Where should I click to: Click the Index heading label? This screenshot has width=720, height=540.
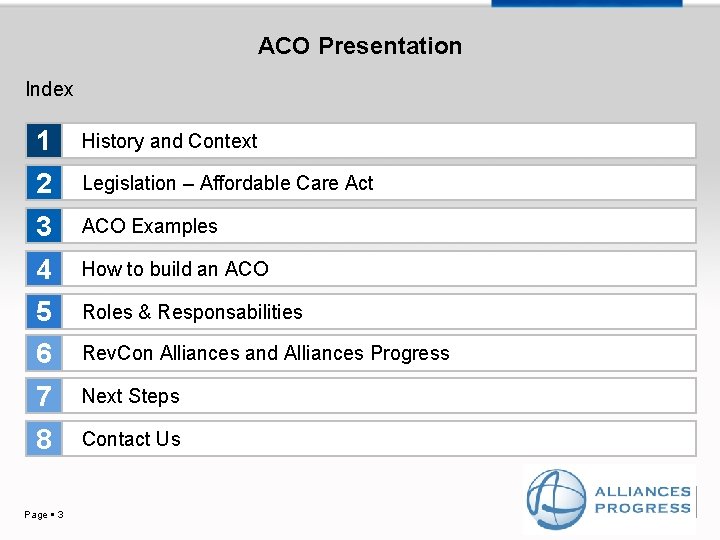pos(49,89)
